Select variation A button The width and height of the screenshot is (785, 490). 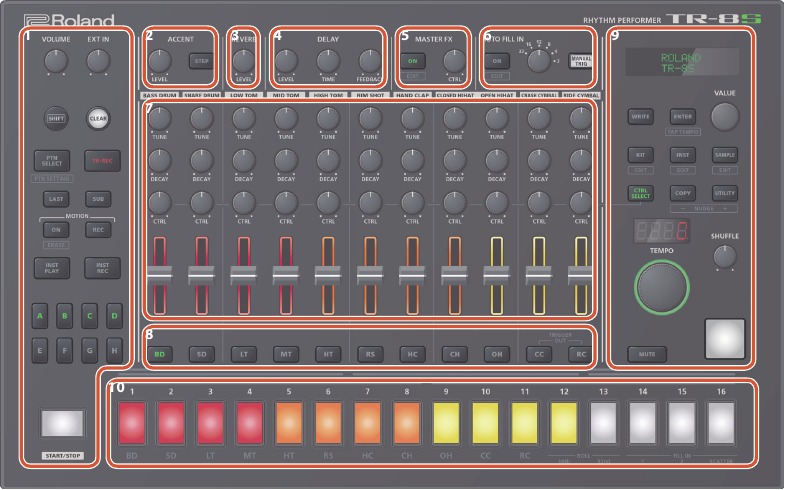tap(40, 316)
